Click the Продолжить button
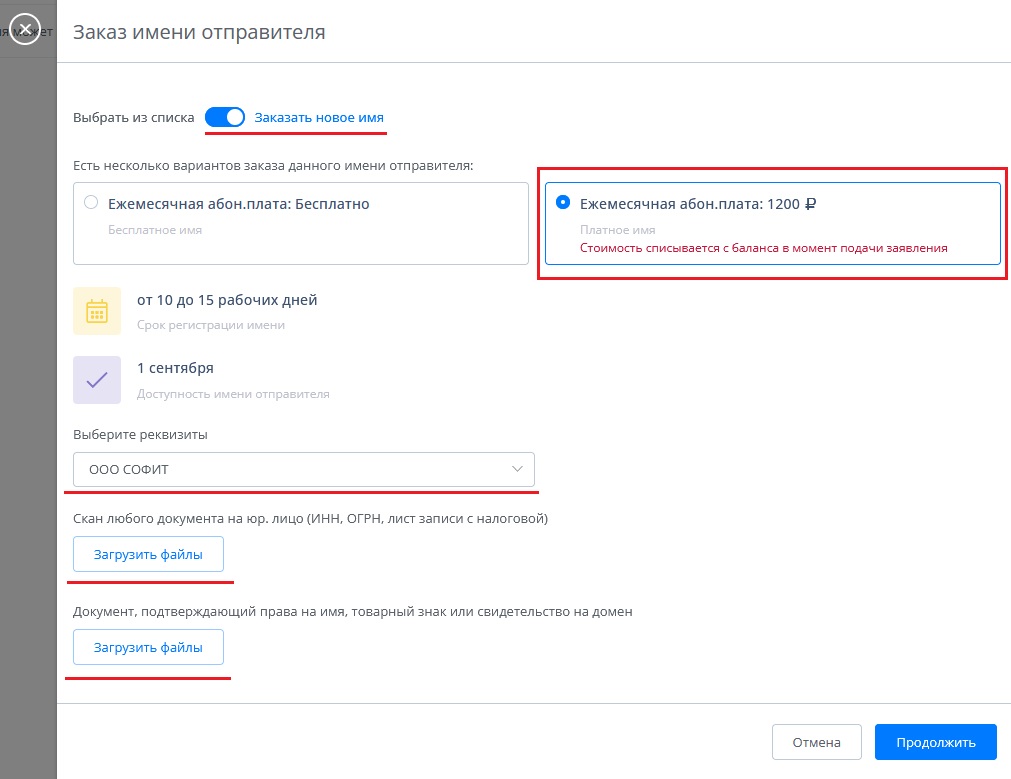The height and width of the screenshot is (779, 1011). [936, 742]
